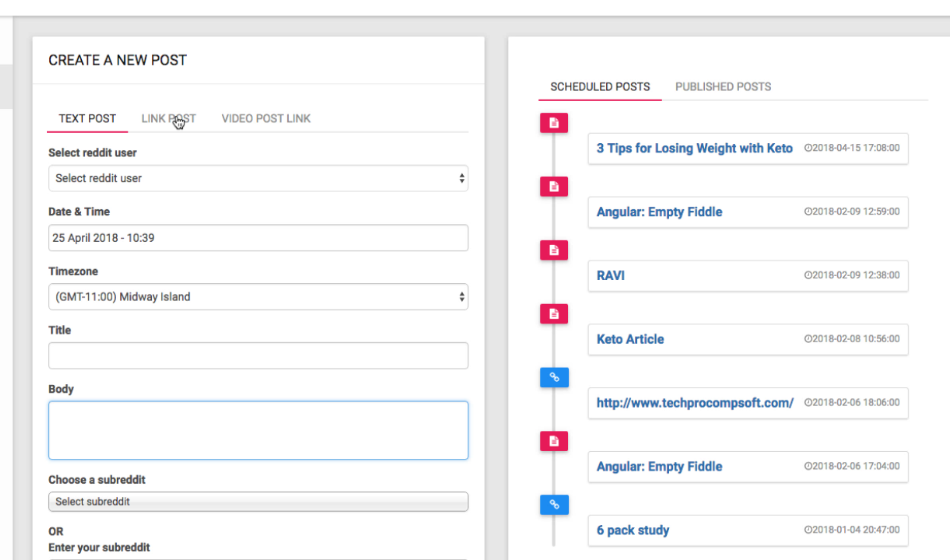The height and width of the screenshot is (560, 950).
Task: Select the Text Post tab
Action: (87, 119)
